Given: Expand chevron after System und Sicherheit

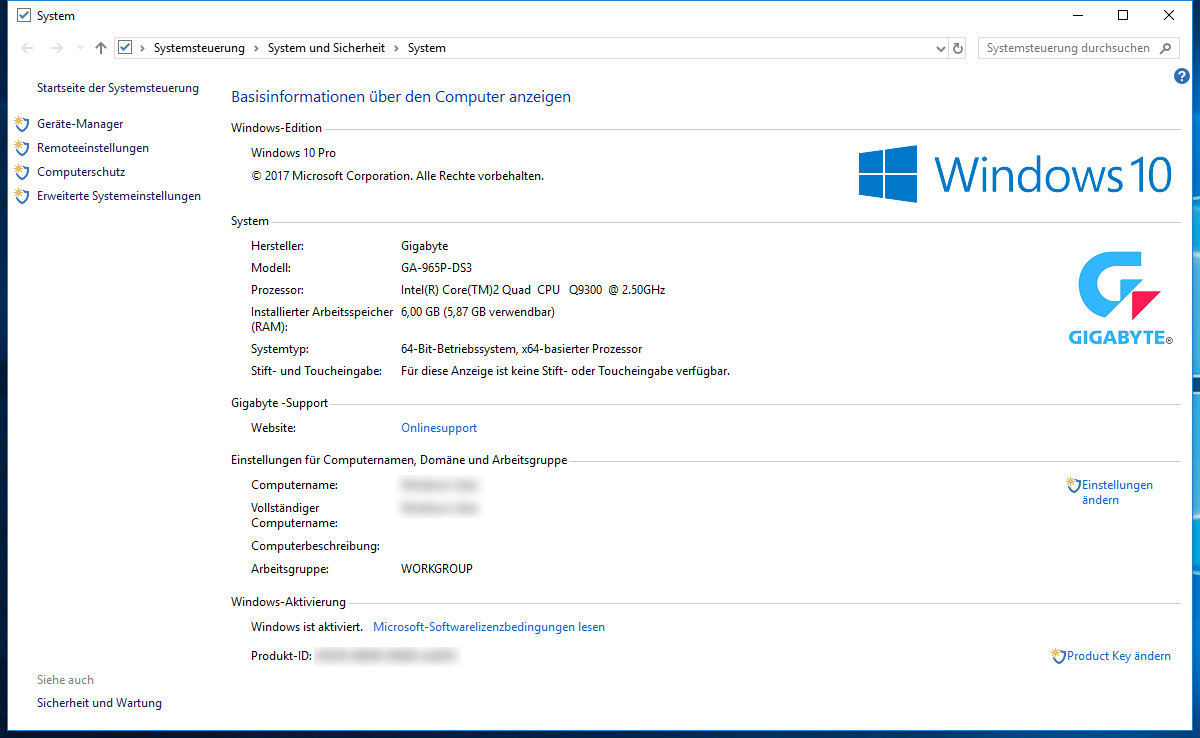Looking at the screenshot, I should pyautogui.click(x=396, y=48).
